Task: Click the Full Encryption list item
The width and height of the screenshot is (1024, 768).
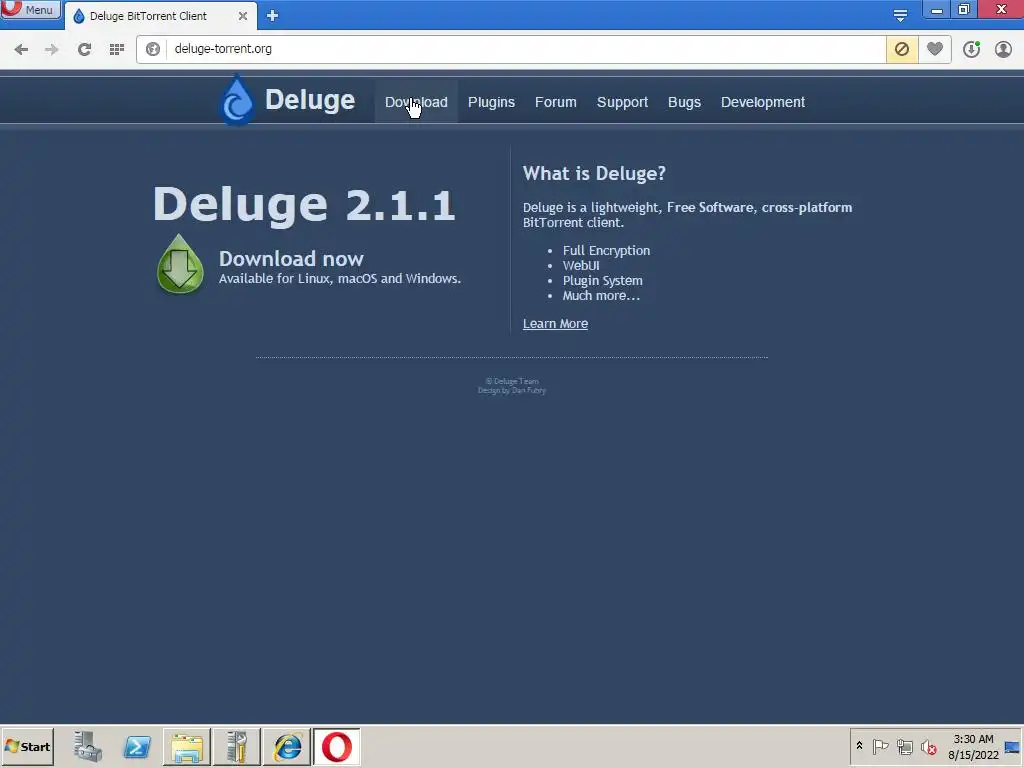Action: (x=606, y=250)
